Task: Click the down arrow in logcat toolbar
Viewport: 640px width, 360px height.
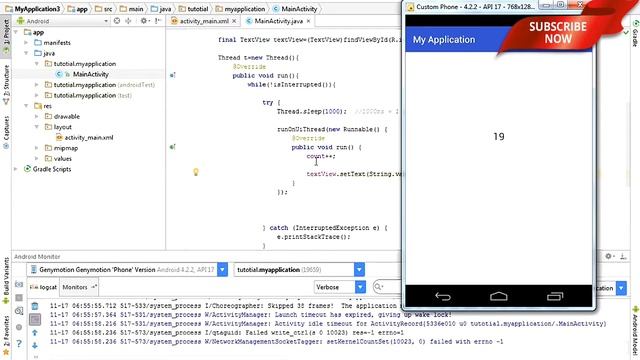Action: [35, 346]
